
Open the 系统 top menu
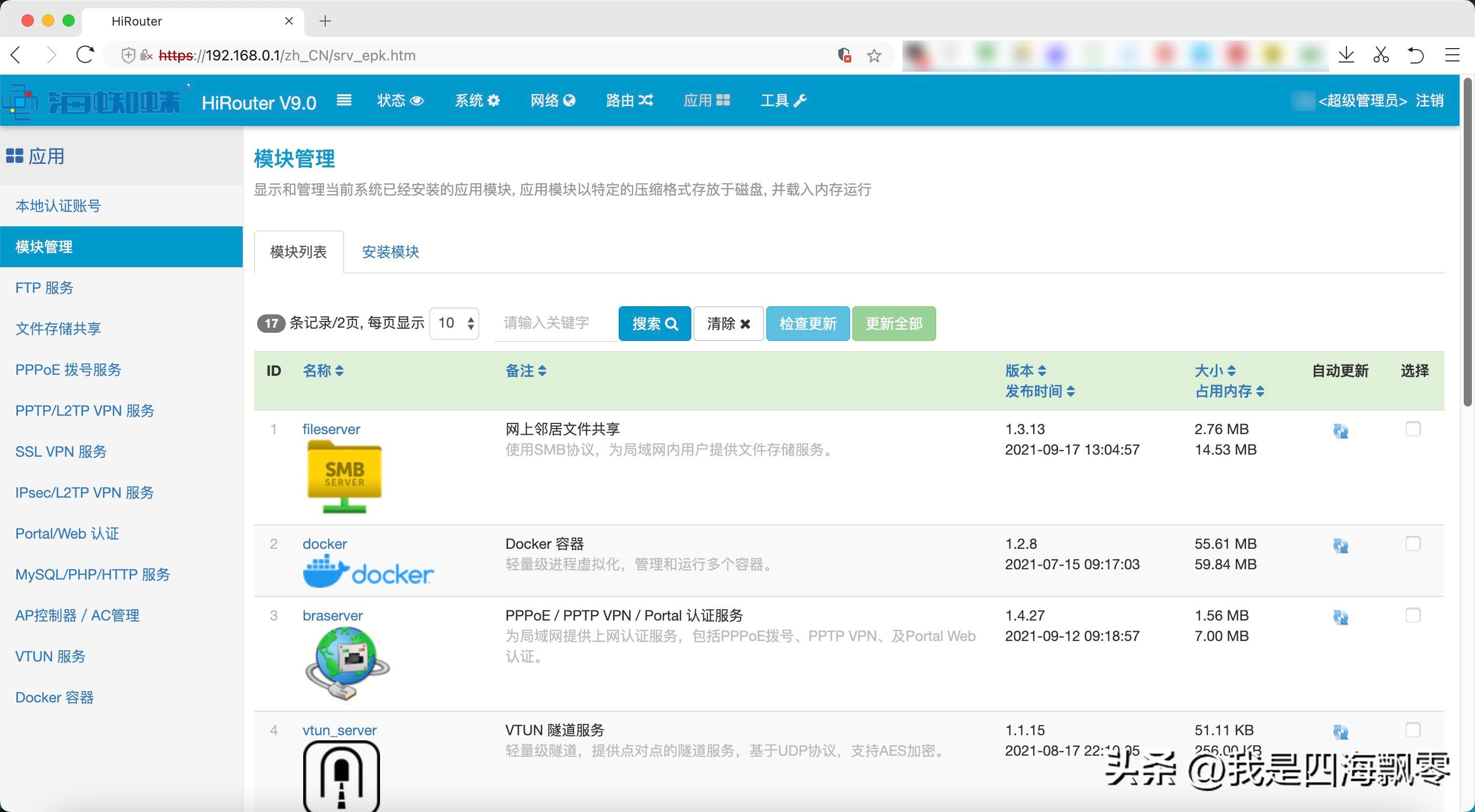476,101
